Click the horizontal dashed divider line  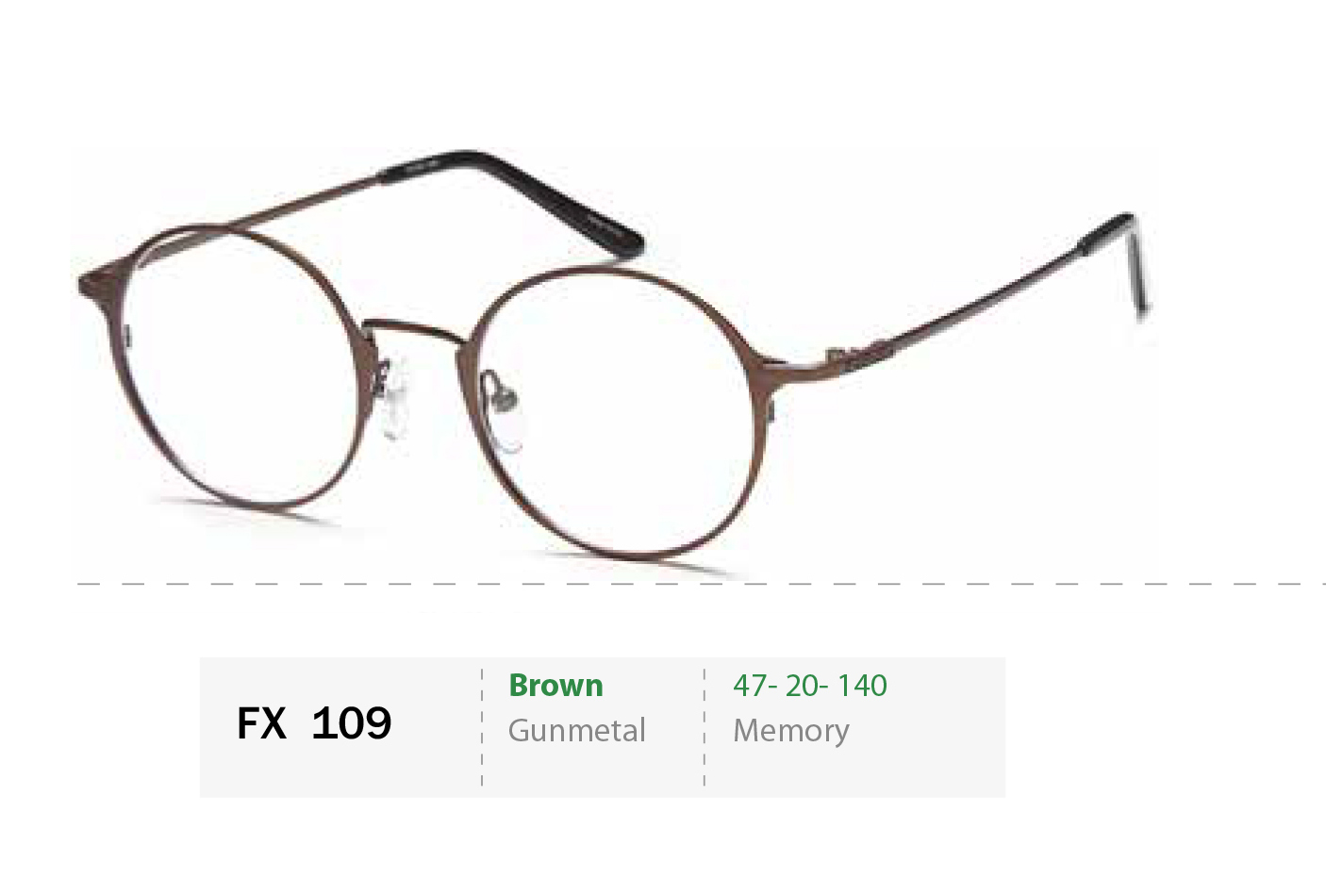click(701, 584)
